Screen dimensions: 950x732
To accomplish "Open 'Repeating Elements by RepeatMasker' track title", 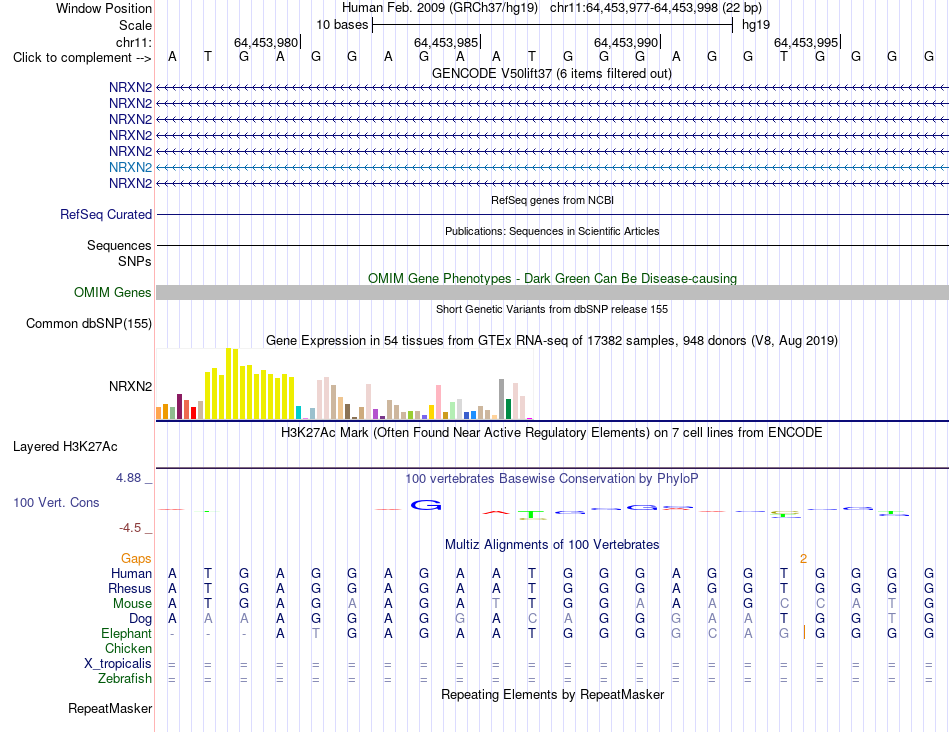I will (x=552, y=694).
